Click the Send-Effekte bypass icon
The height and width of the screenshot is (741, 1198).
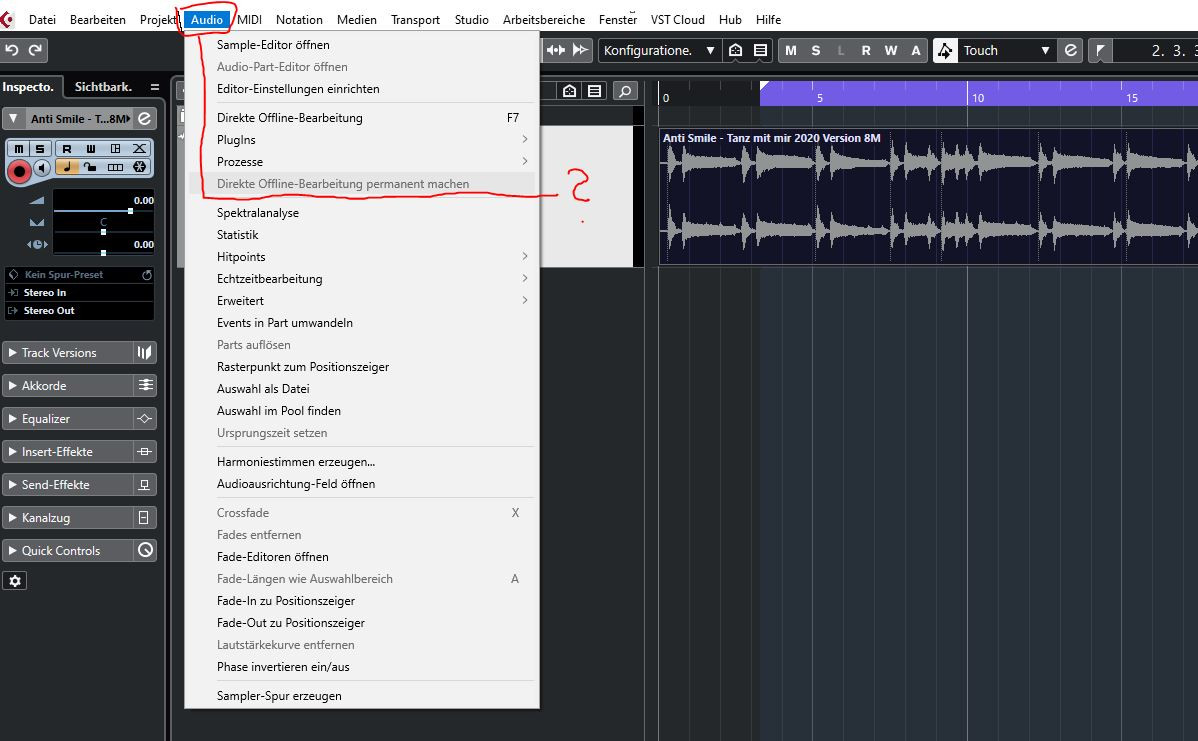click(x=144, y=484)
